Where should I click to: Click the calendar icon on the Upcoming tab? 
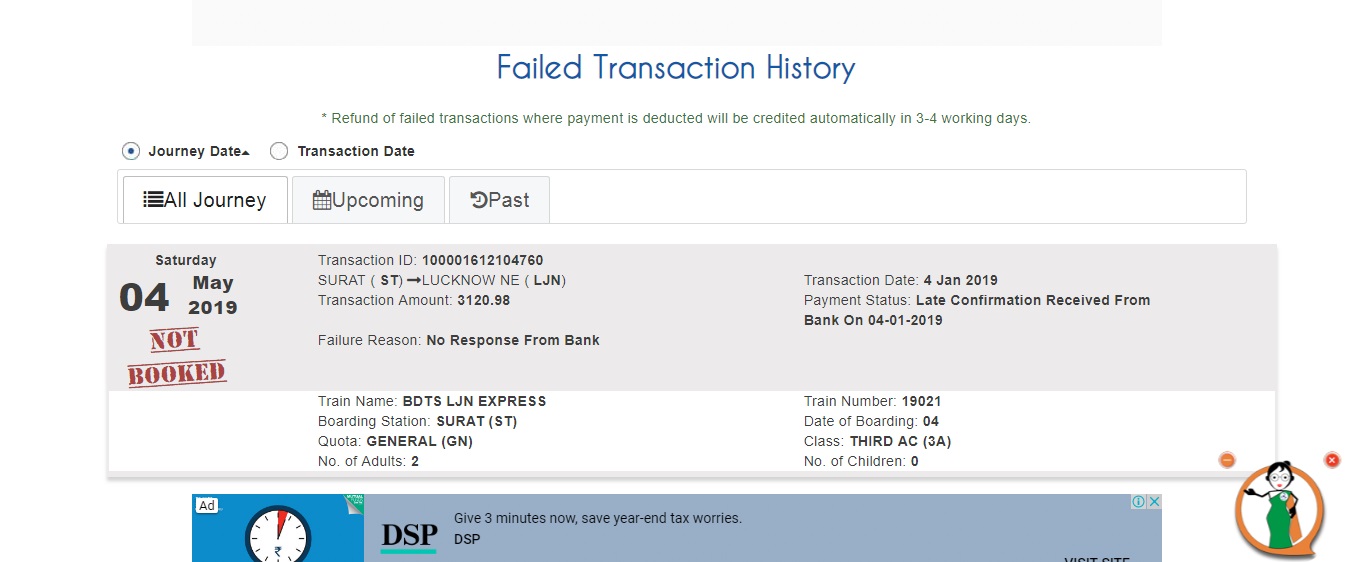click(322, 200)
